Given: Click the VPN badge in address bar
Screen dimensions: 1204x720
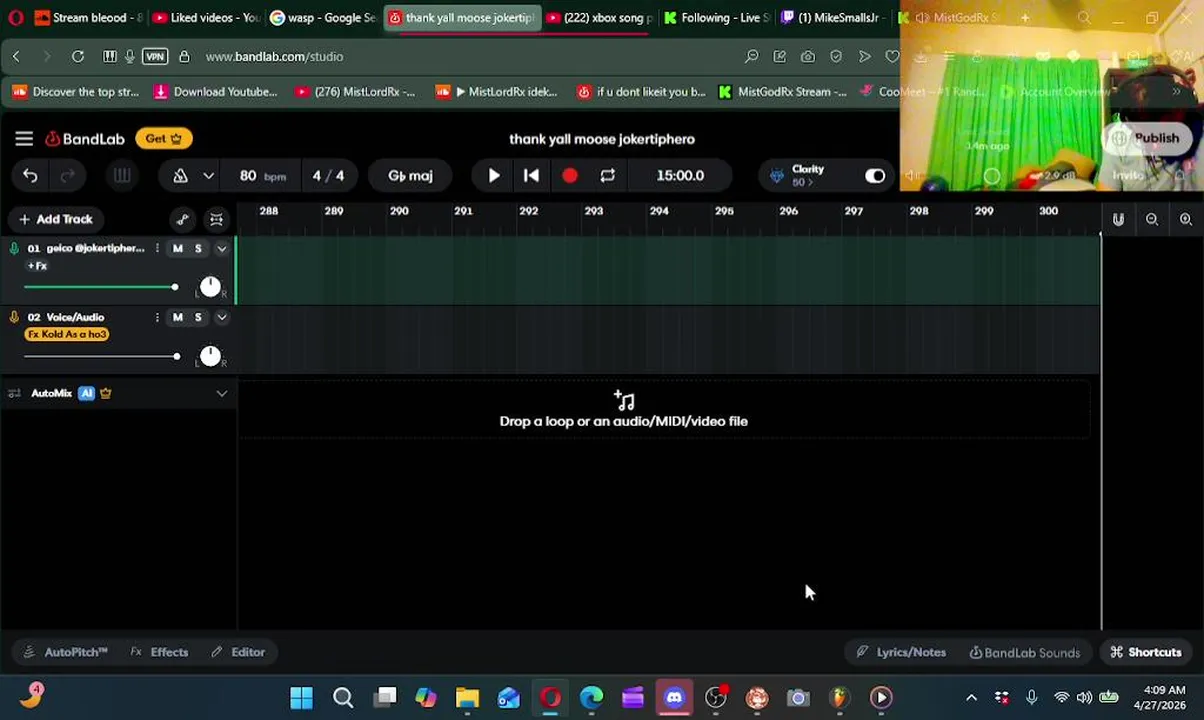Looking at the screenshot, I should pyautogui.click(x=155, y=57).
